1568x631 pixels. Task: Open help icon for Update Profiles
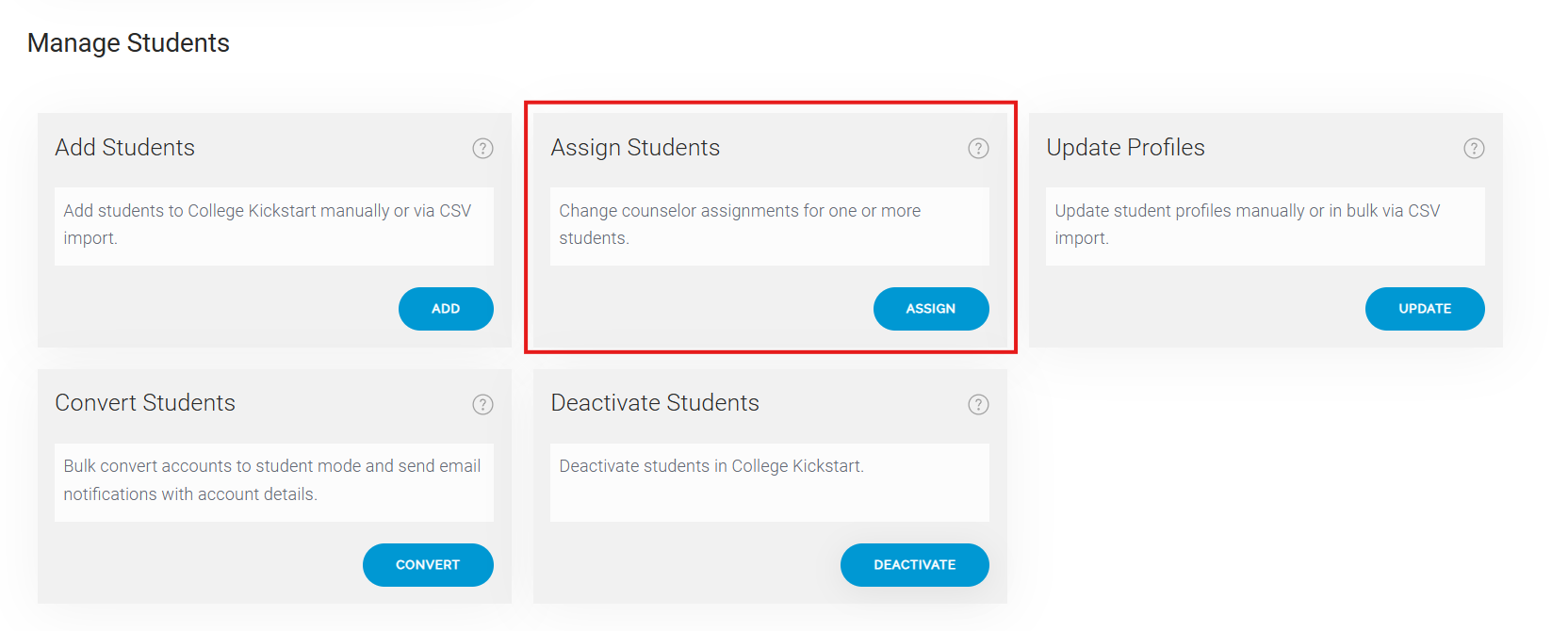(1474, 148)
